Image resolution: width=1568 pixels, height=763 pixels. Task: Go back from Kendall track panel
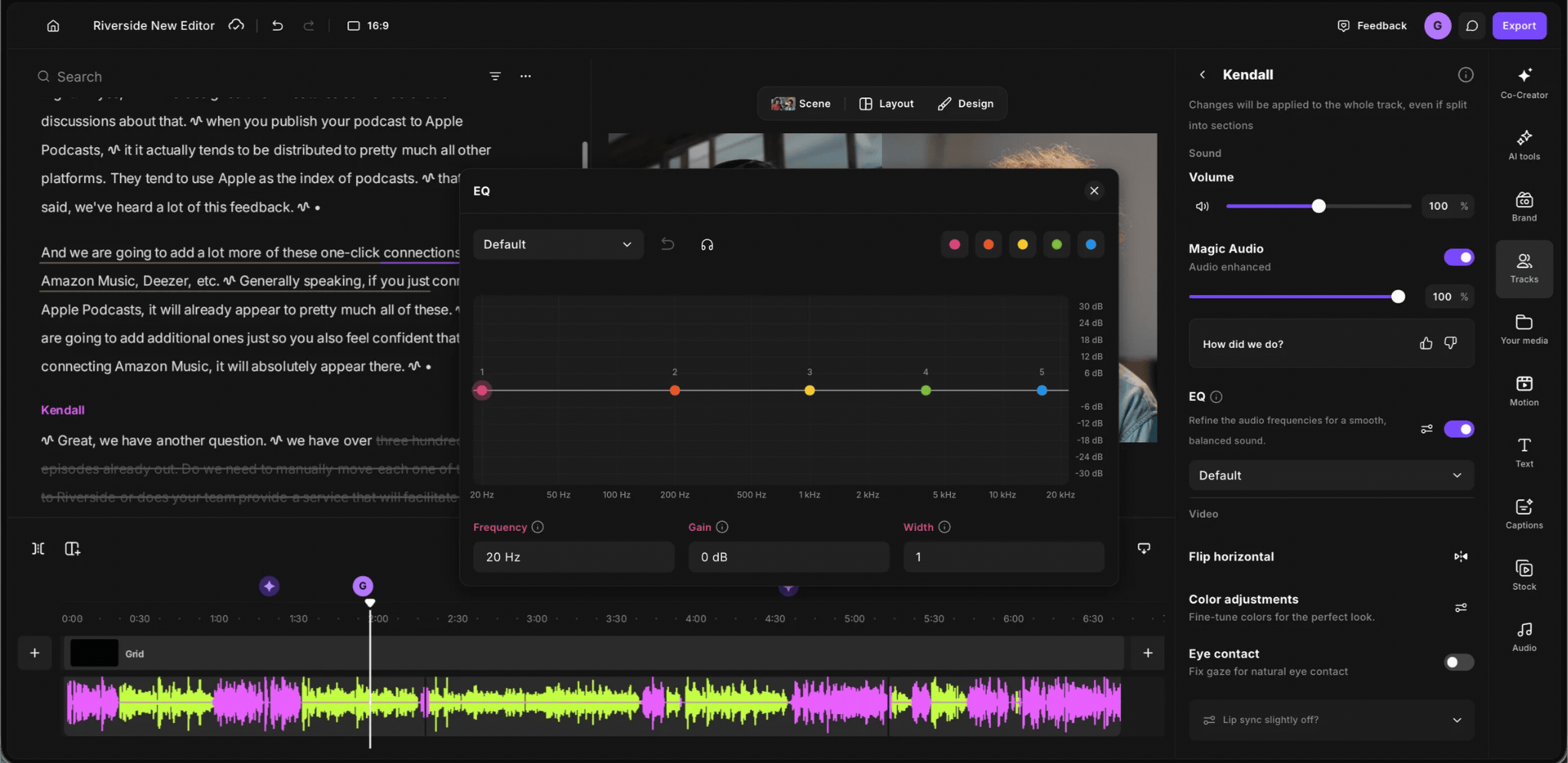(x=1202, y=74)
